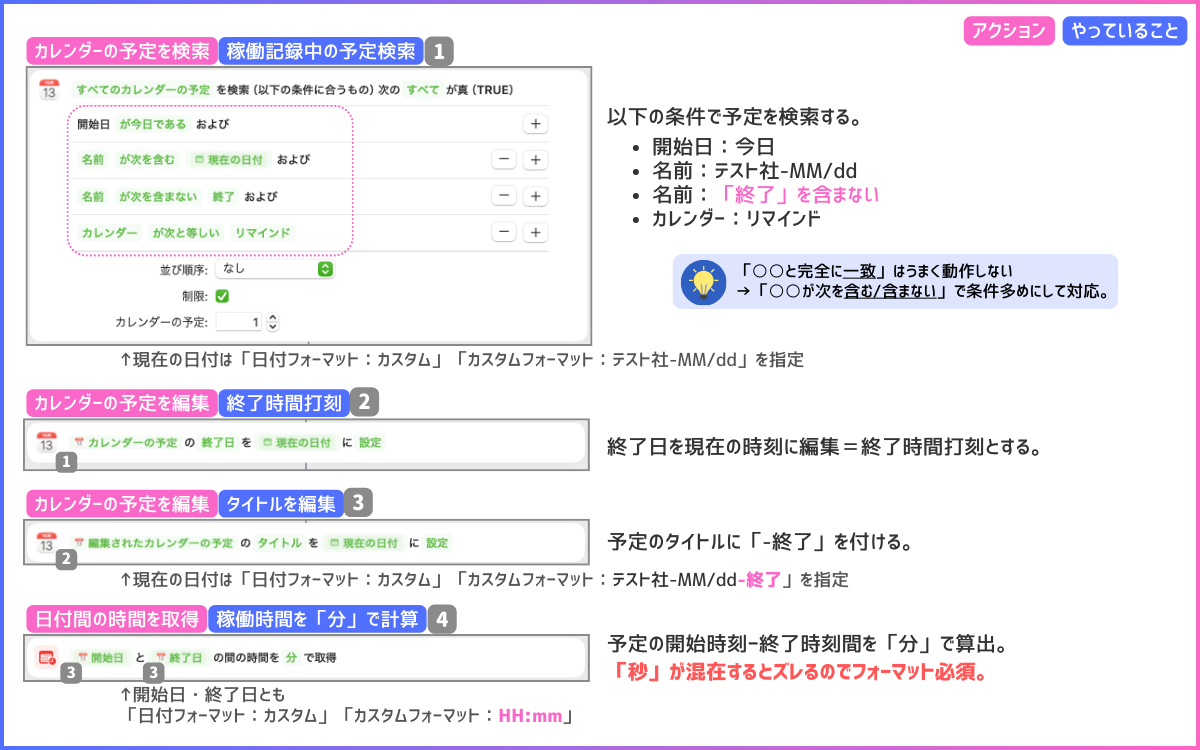Remove the カレンダー が次と等しい filter row
Image resolution: width=1200 pixels, height=750 pixels.
504,232
